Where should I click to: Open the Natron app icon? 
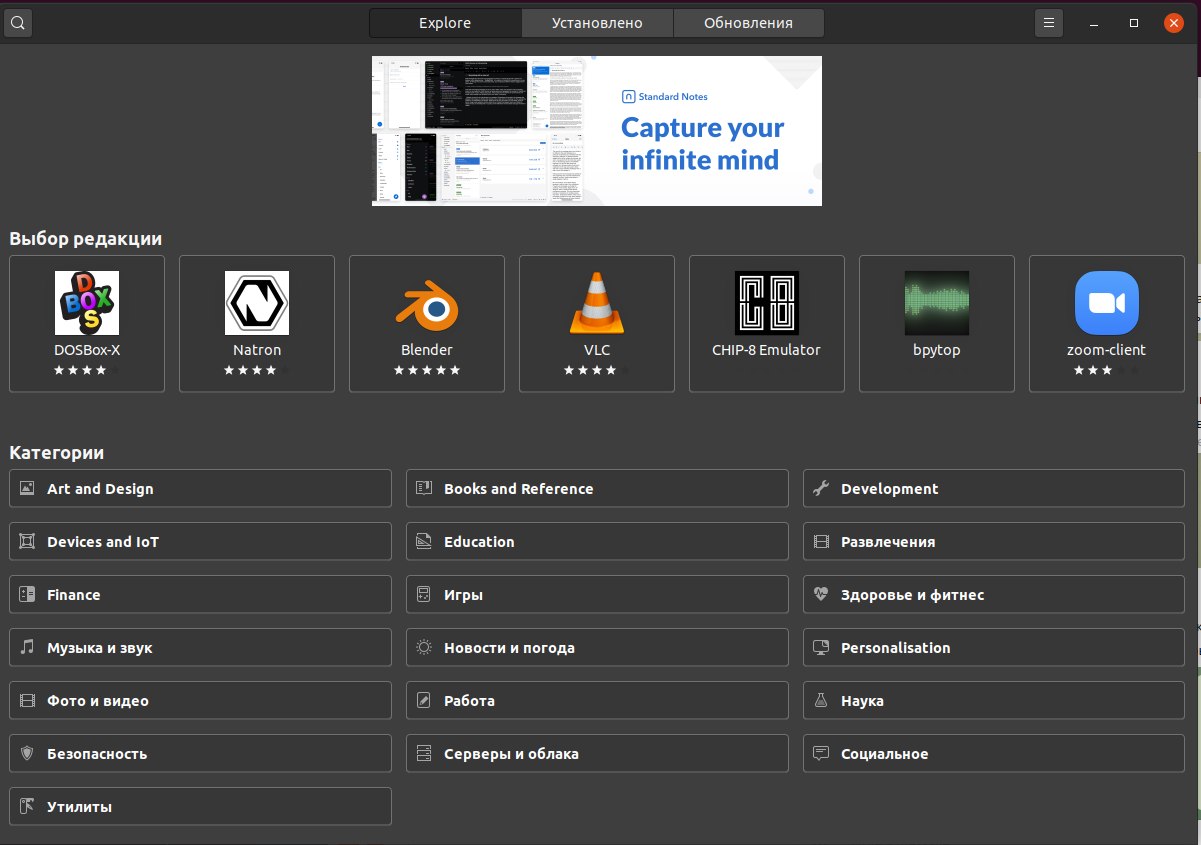click(257, 303)
